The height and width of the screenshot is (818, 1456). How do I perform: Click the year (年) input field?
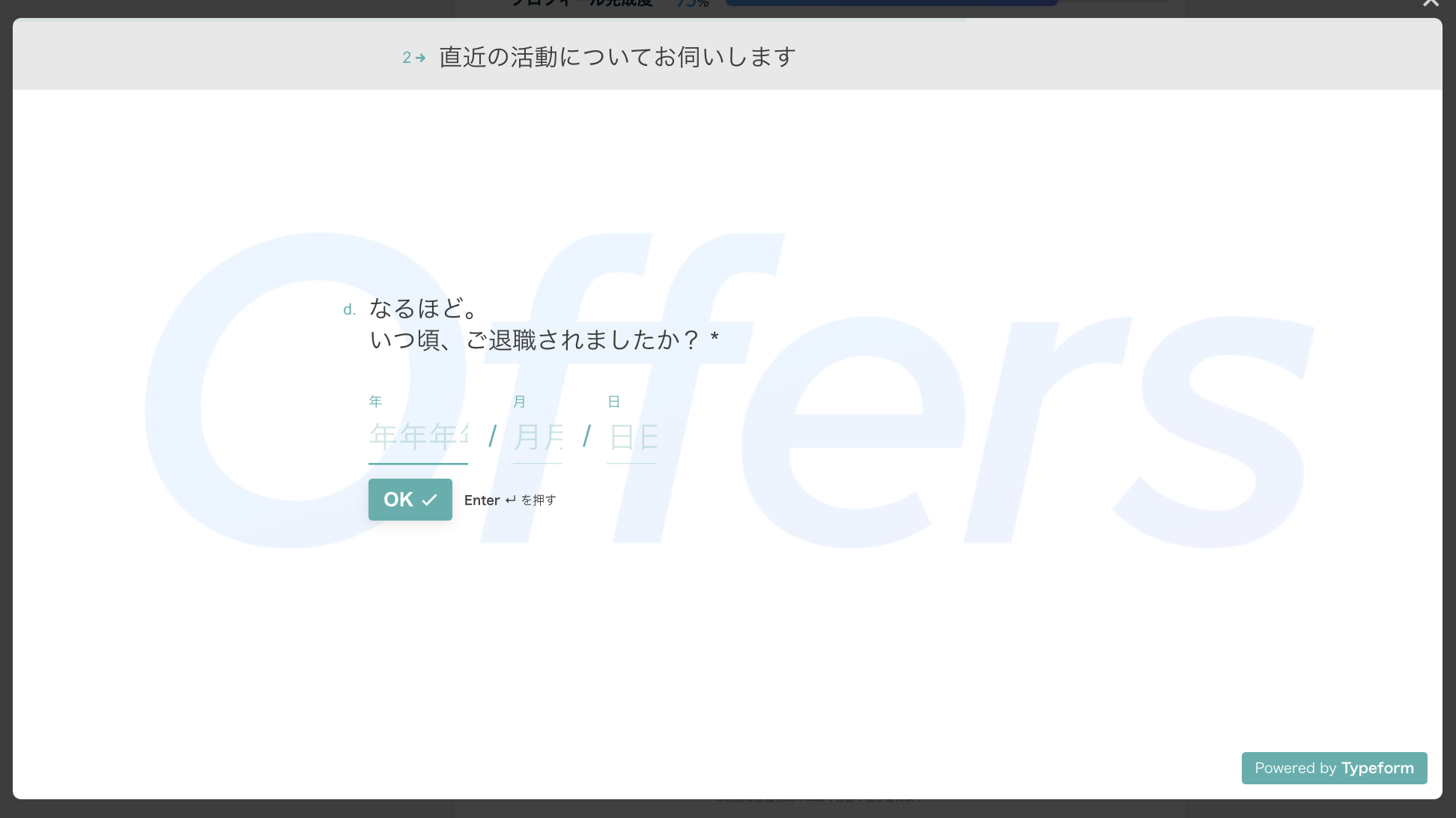[x=418, y=437]
